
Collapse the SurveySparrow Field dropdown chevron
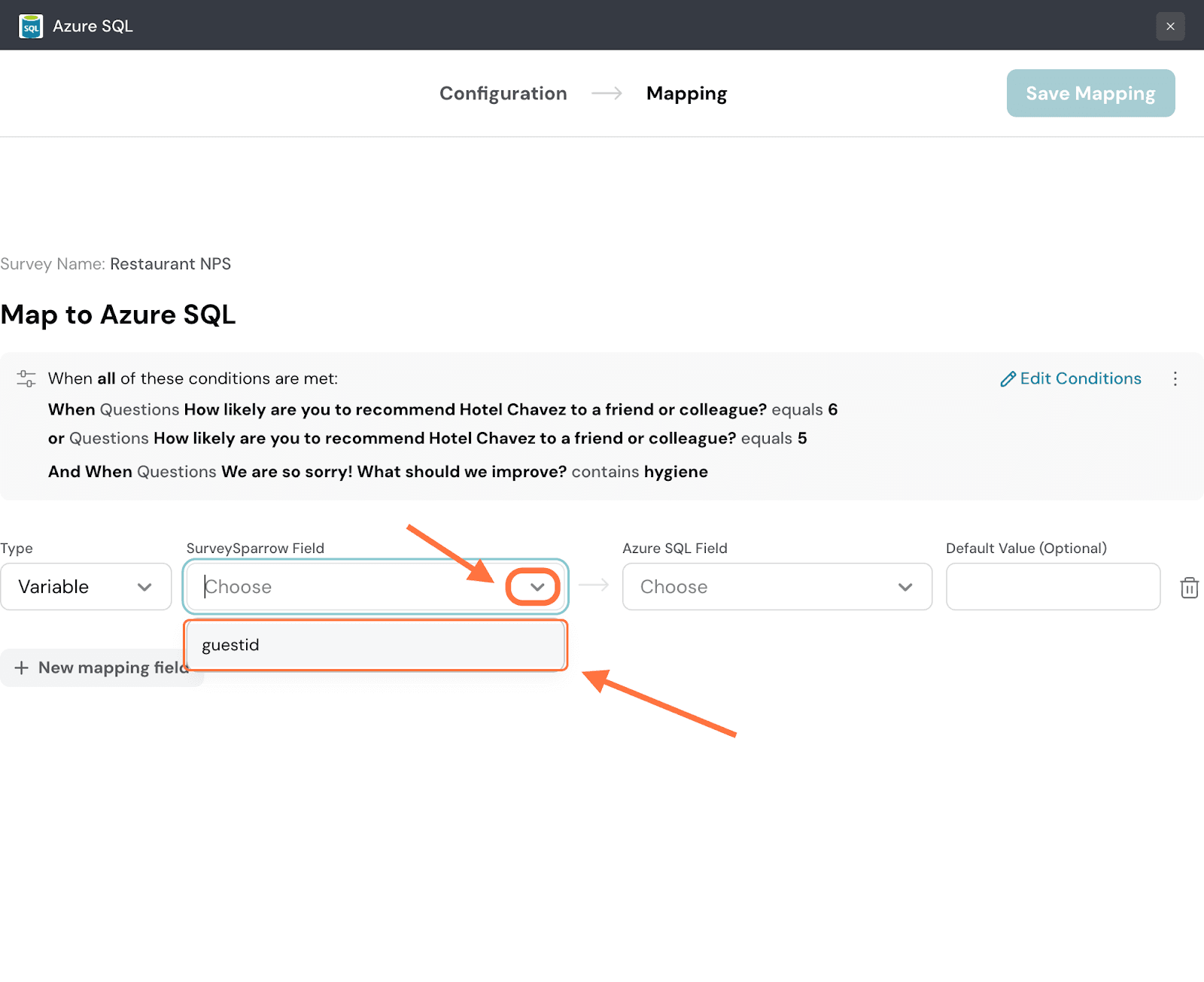[x=537, y=587]
